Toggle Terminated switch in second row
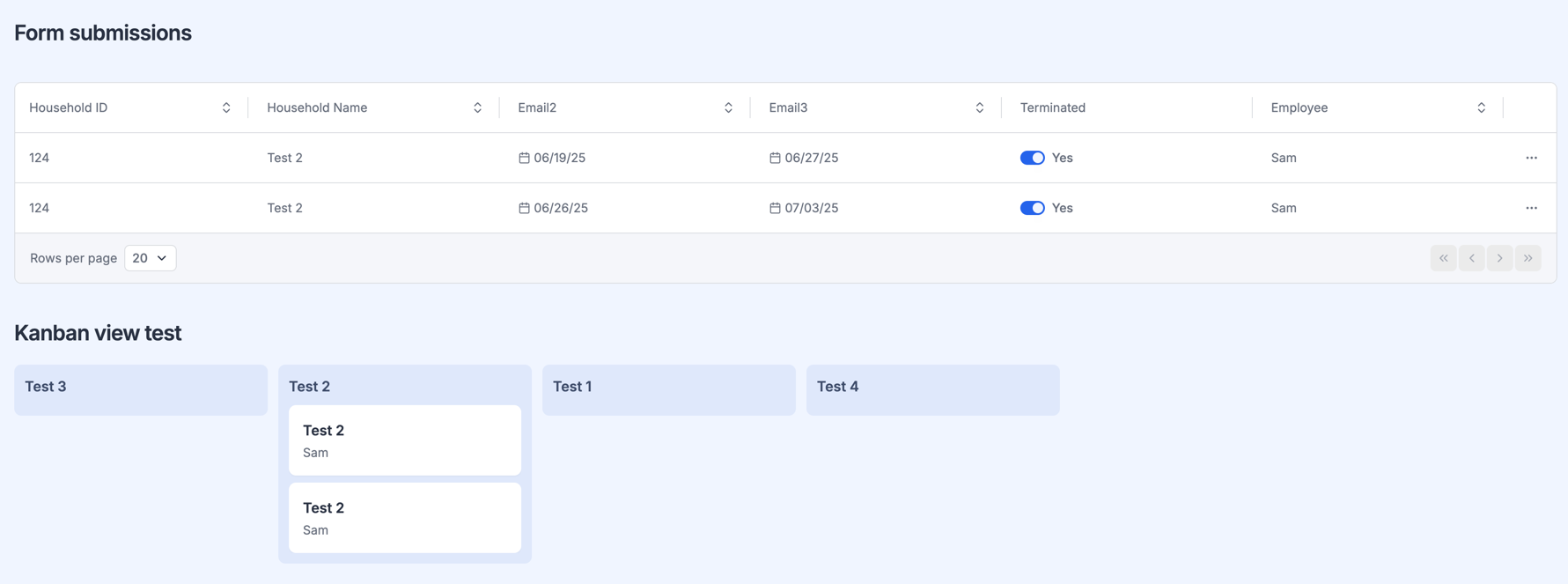This screenshot has height=584, width=1568. click(1032, 208)
